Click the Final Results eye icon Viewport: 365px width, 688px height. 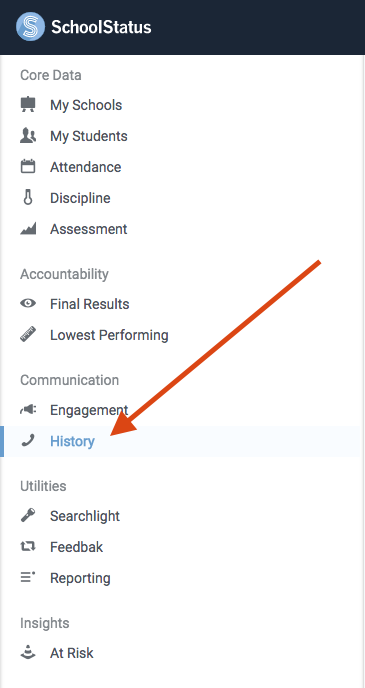tap(28, 304)
